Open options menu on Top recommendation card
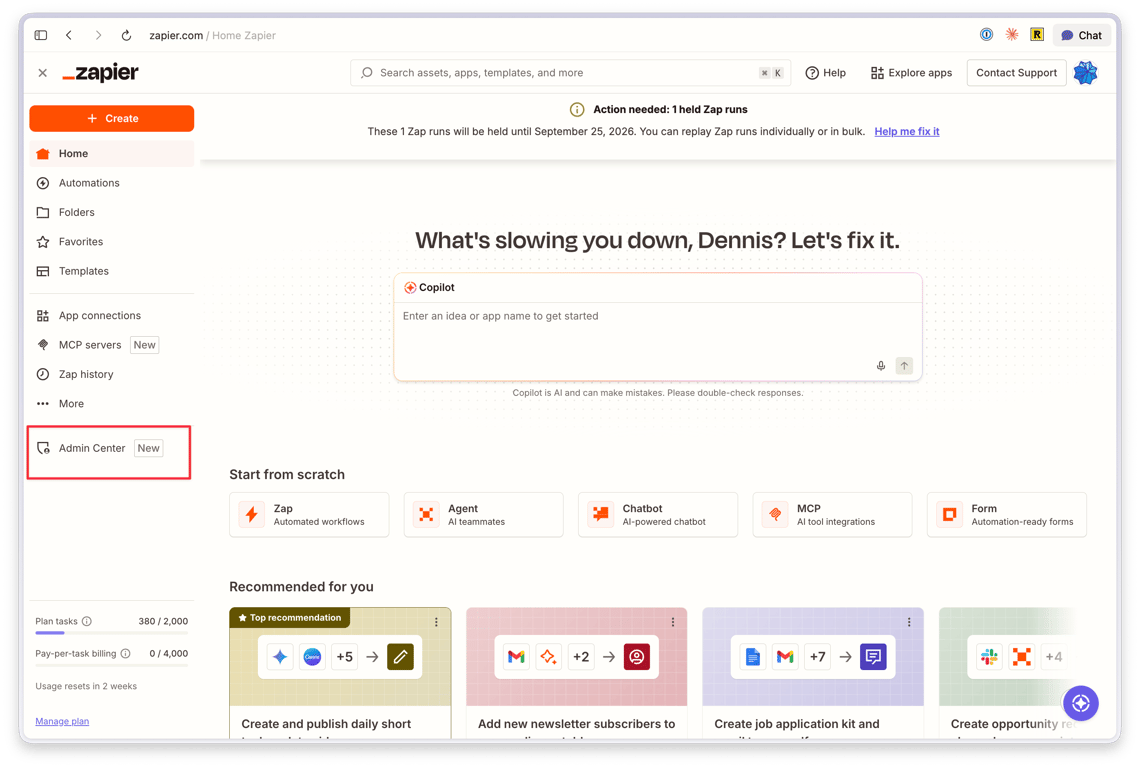 point(436,622)
